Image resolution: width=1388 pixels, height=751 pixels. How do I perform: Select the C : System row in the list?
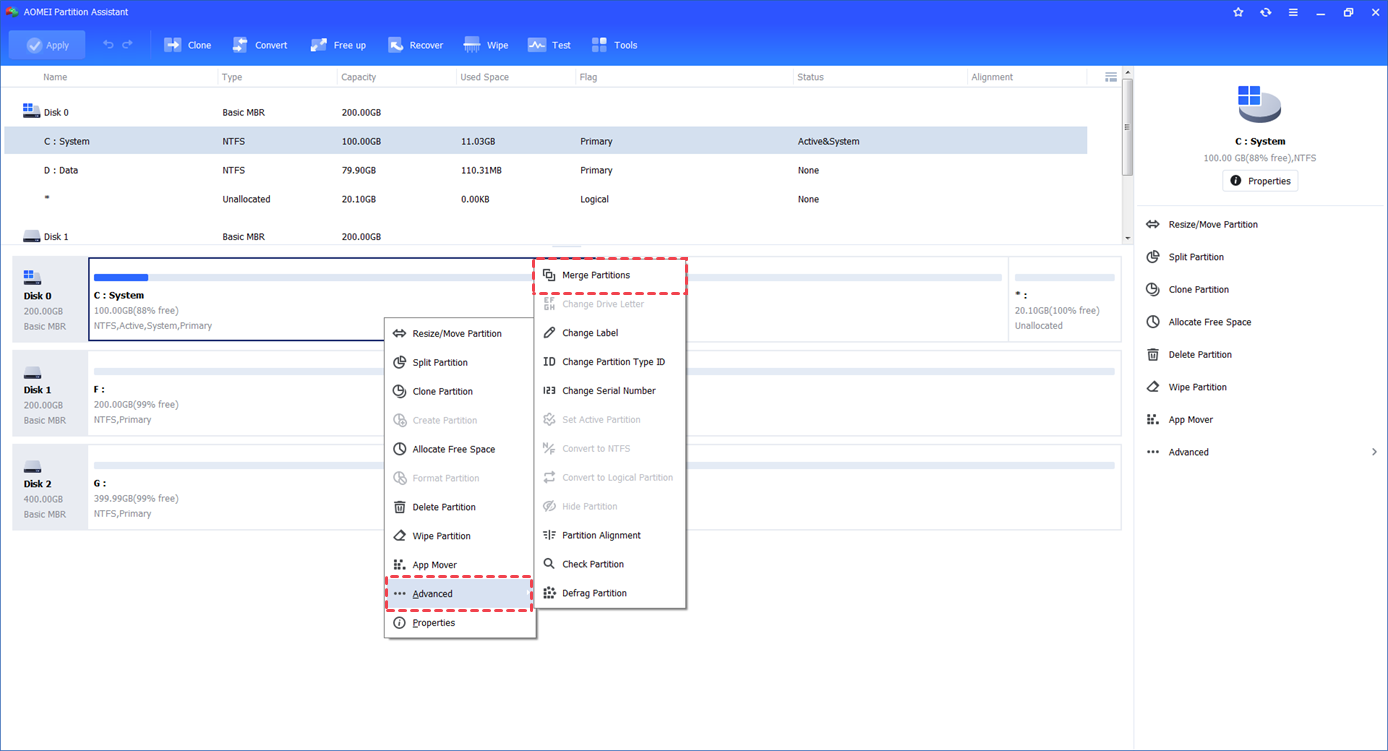click(545, 141)
